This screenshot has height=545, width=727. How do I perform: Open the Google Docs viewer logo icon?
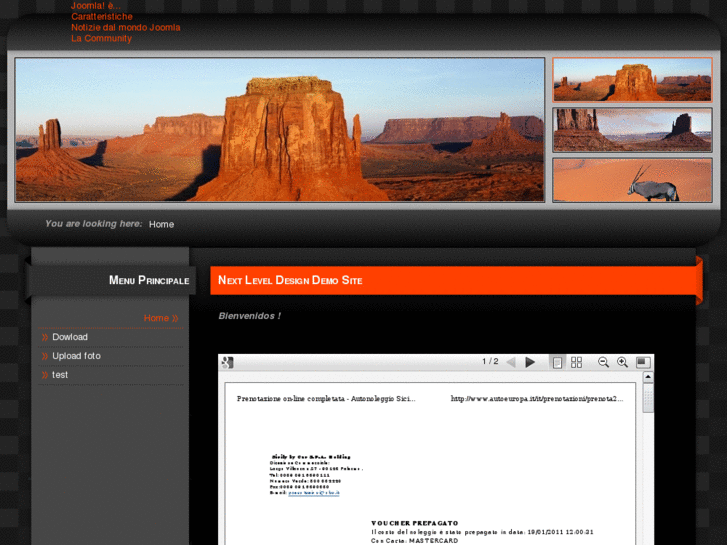coord(228,362)
